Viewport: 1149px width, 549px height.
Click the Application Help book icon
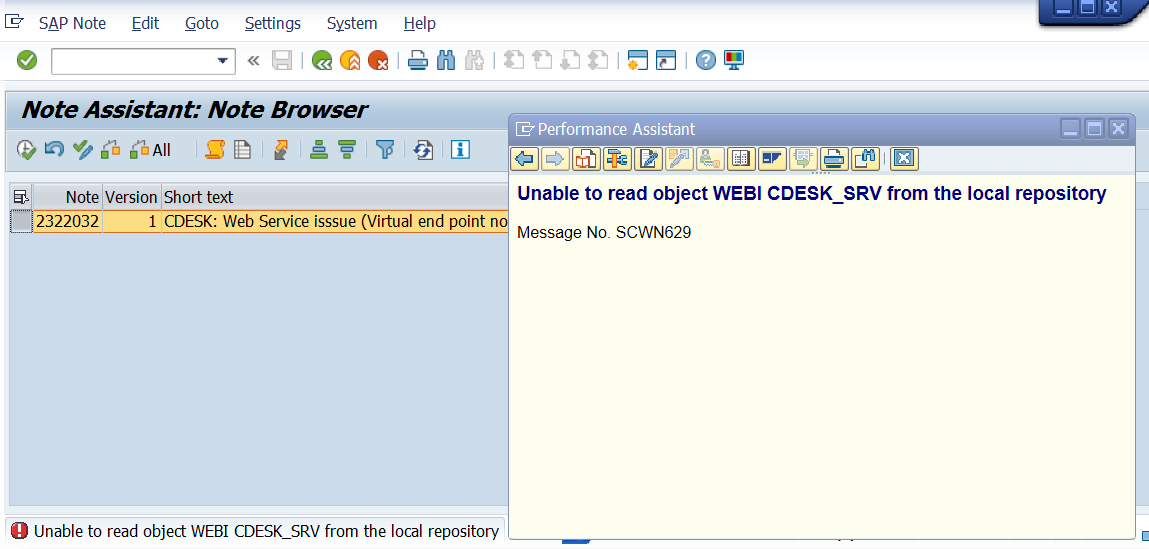[x=585, y=158]
